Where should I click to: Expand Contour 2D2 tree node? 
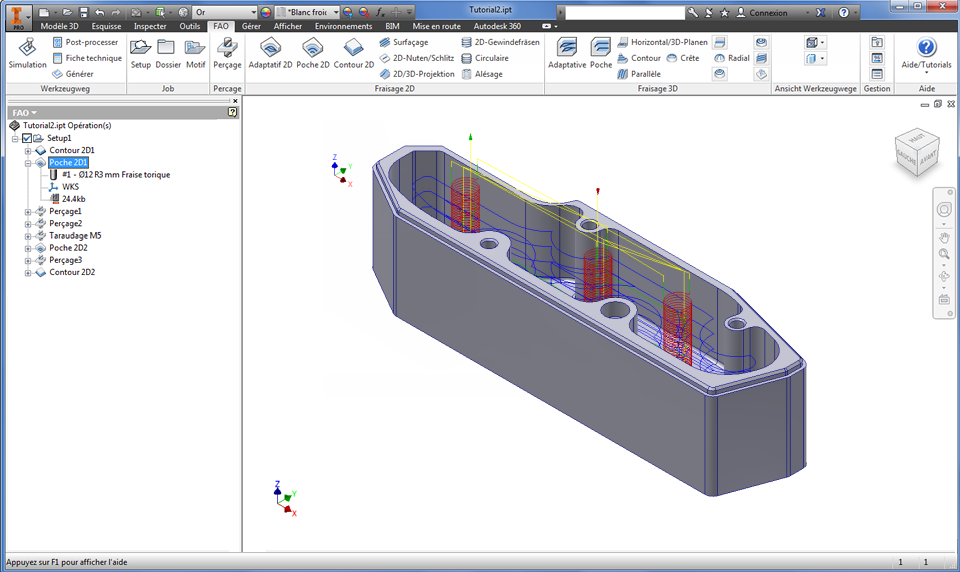click(28, 273)
